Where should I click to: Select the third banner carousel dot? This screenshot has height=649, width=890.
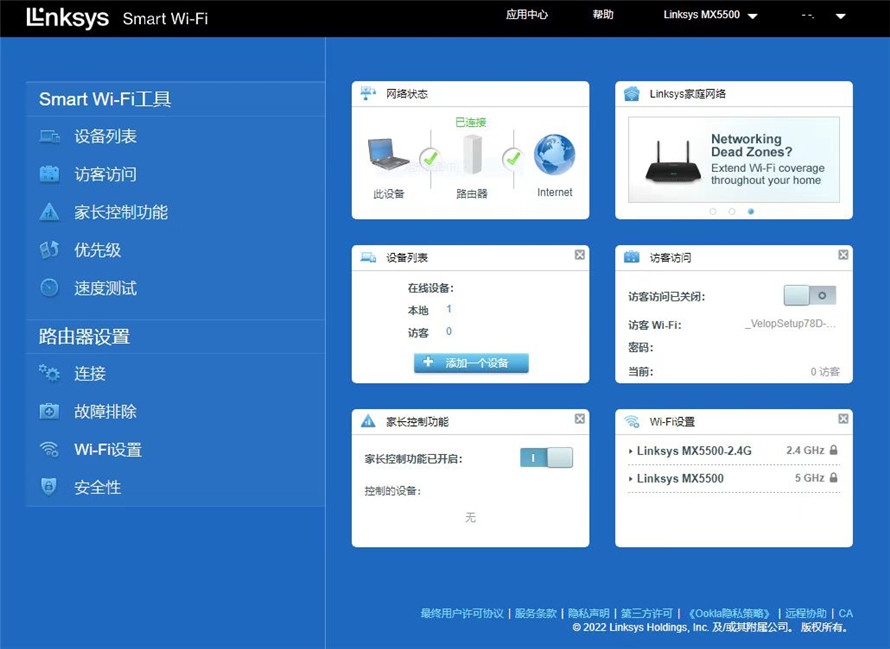click(x=751, y=211)
